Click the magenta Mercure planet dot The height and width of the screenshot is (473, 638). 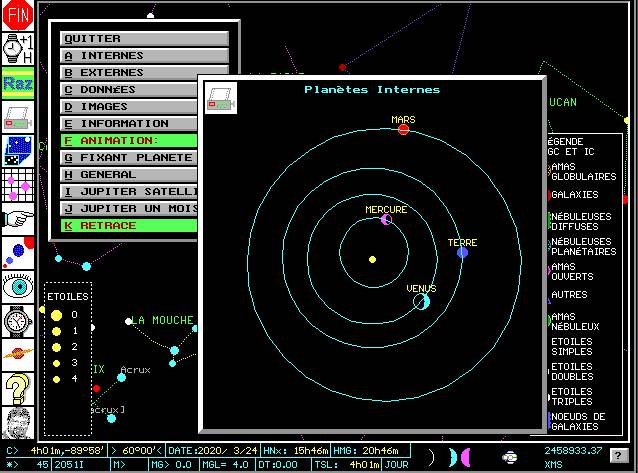386,220
